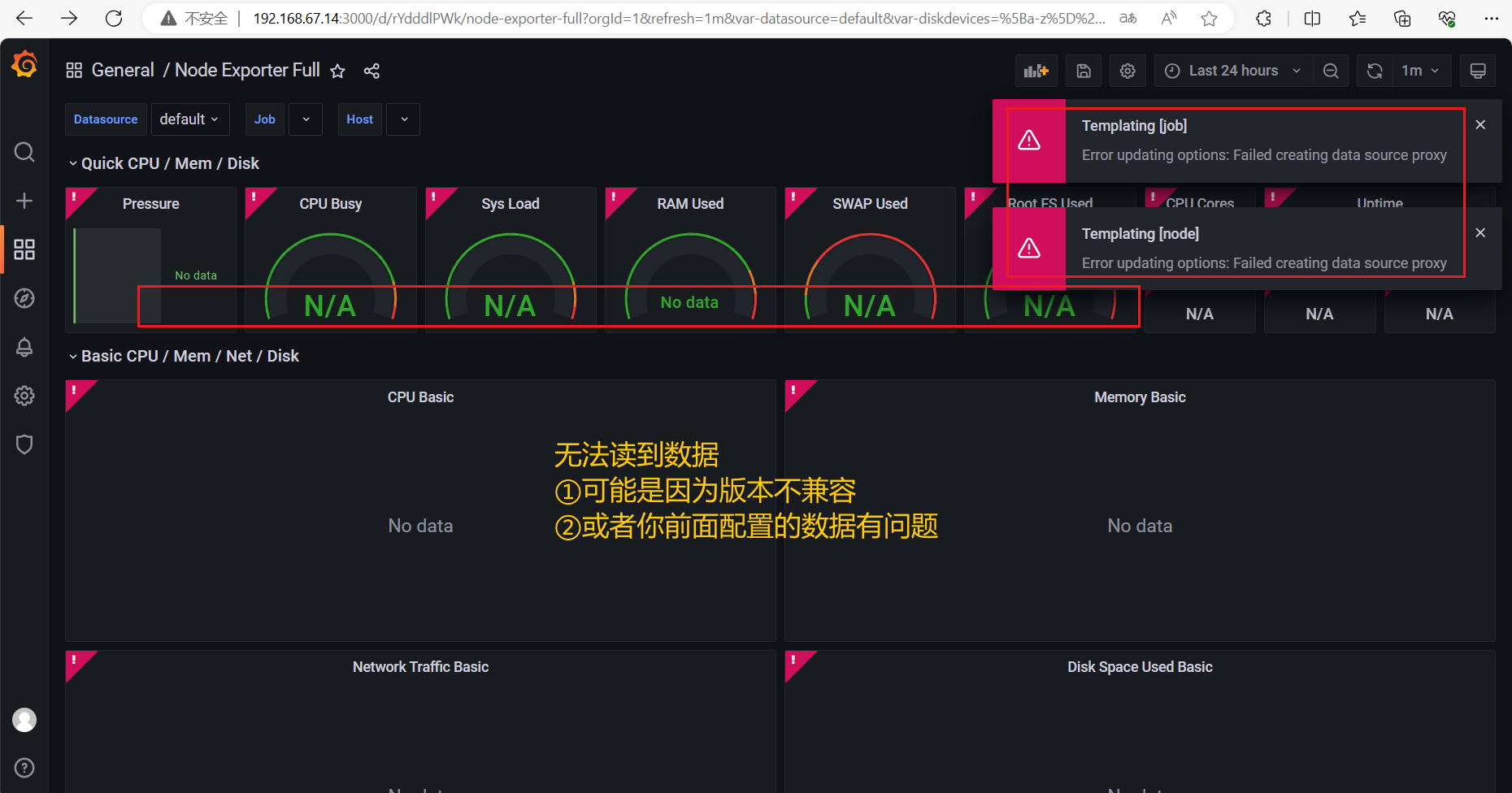Screen dimensions: 1512x793
Task: Click the Templating [node] warning icon
Action: coord(1029,248)
